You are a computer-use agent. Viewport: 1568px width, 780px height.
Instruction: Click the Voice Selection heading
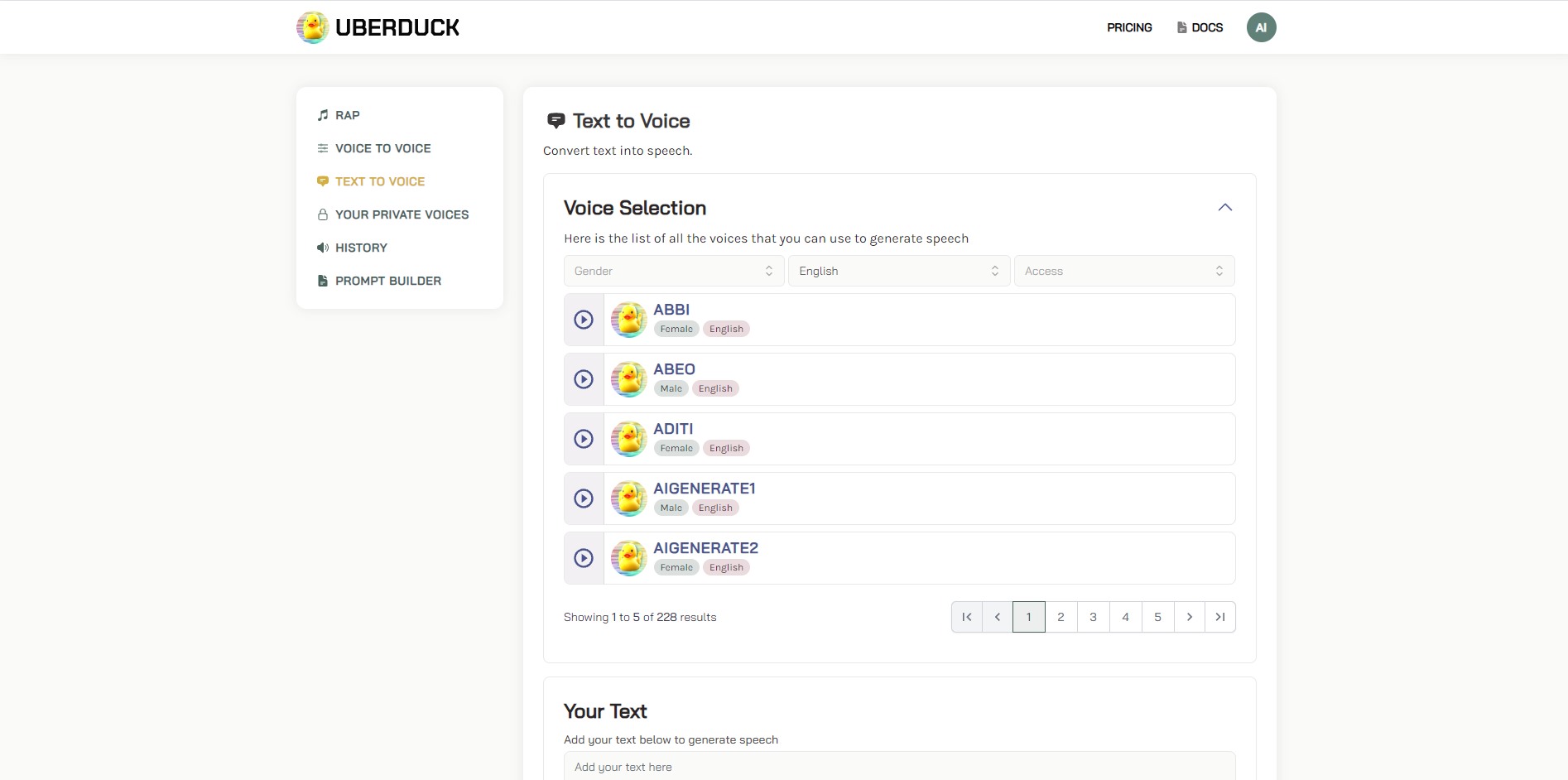[635, 208]
